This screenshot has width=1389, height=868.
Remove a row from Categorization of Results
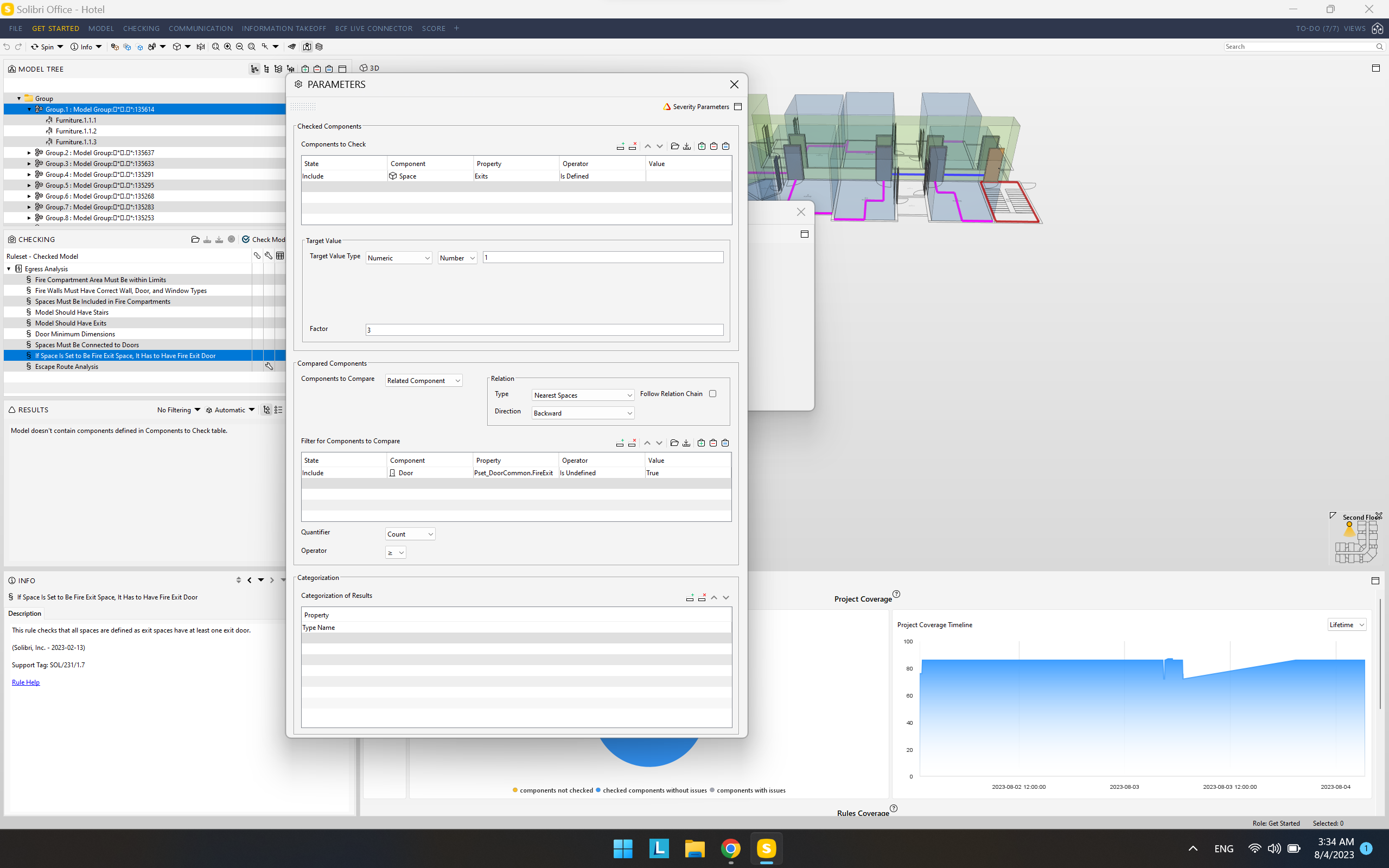[x=702, y=598]
